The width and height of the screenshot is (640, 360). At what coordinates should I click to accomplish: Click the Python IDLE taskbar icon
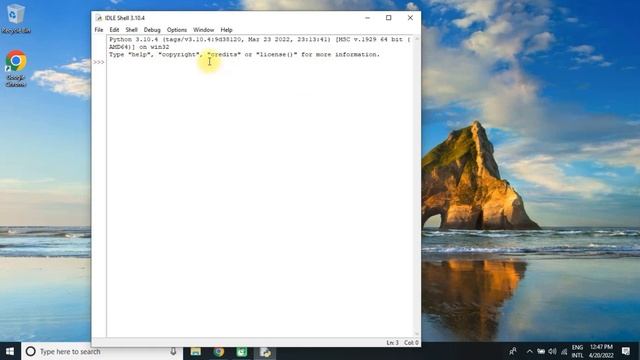[265, 351]
